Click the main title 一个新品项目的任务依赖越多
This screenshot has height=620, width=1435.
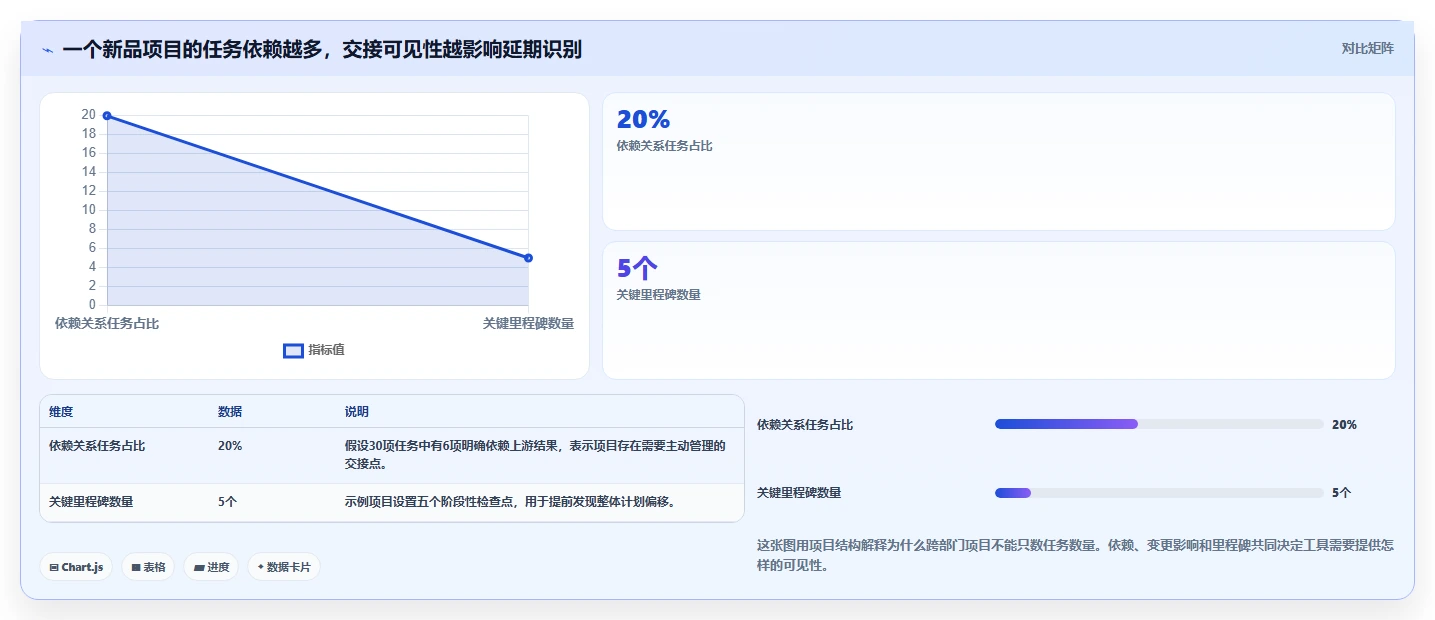pyautogui.click(x=322, y=49)
